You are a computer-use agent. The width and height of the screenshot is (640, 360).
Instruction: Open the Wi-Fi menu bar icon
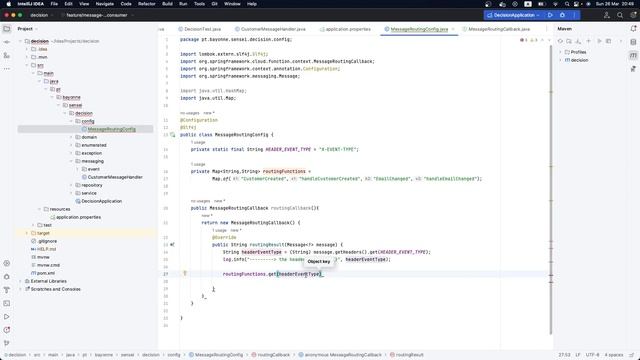click(x=555, y=4)
